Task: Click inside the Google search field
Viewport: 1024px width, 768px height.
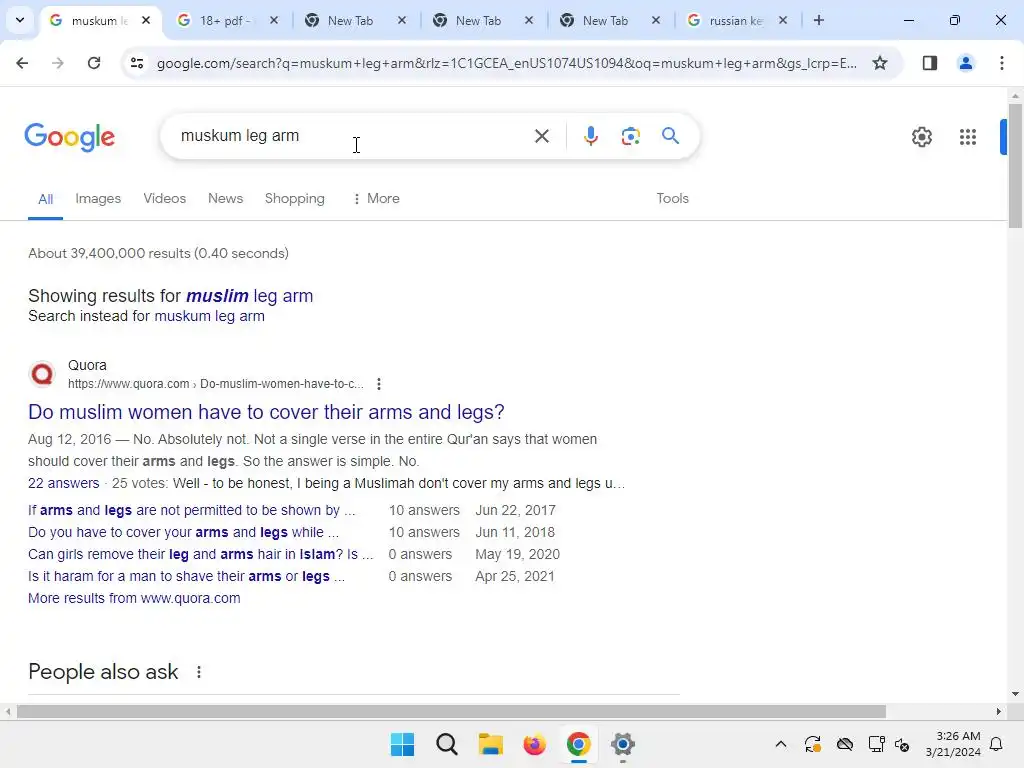Action: pos(353,136)
